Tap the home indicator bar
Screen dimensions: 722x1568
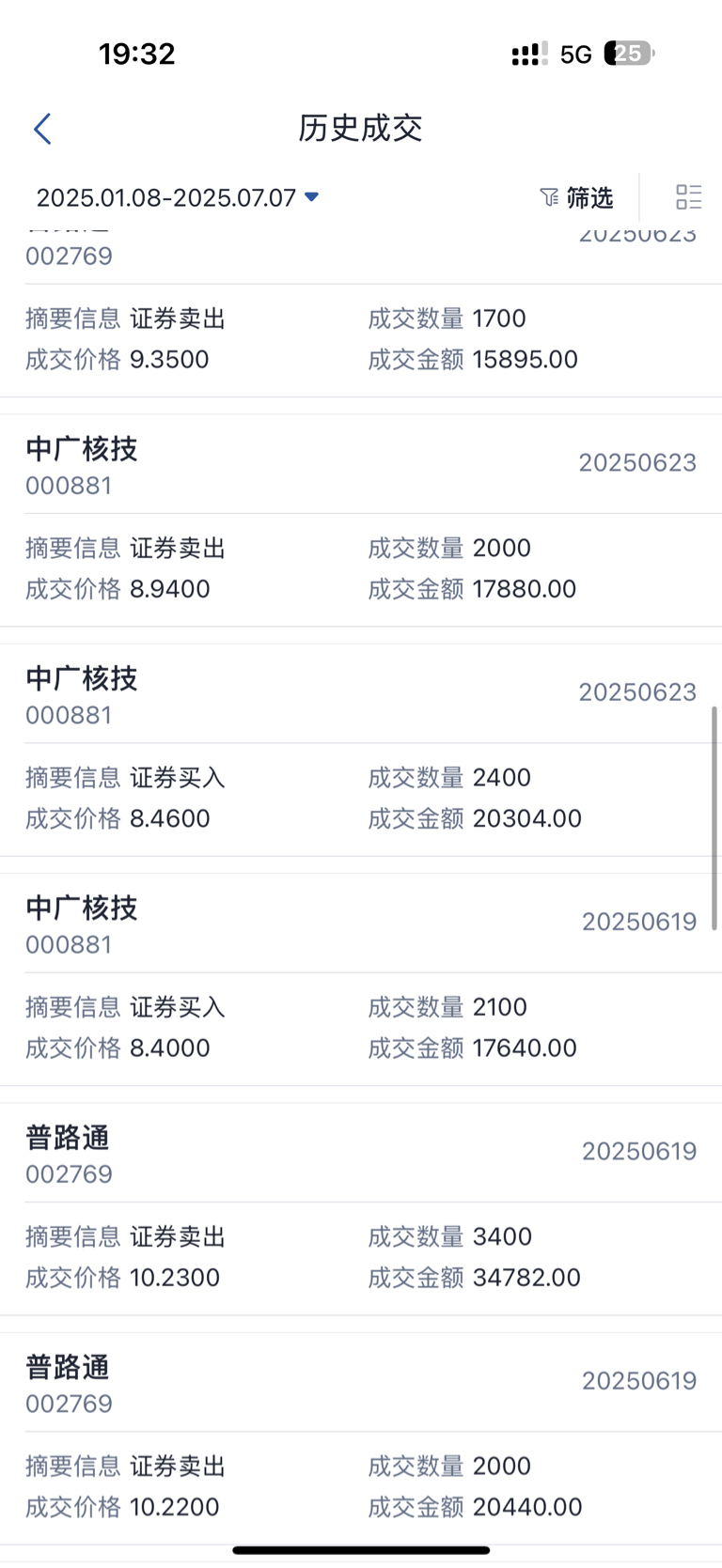click(x=361, y=1550)
